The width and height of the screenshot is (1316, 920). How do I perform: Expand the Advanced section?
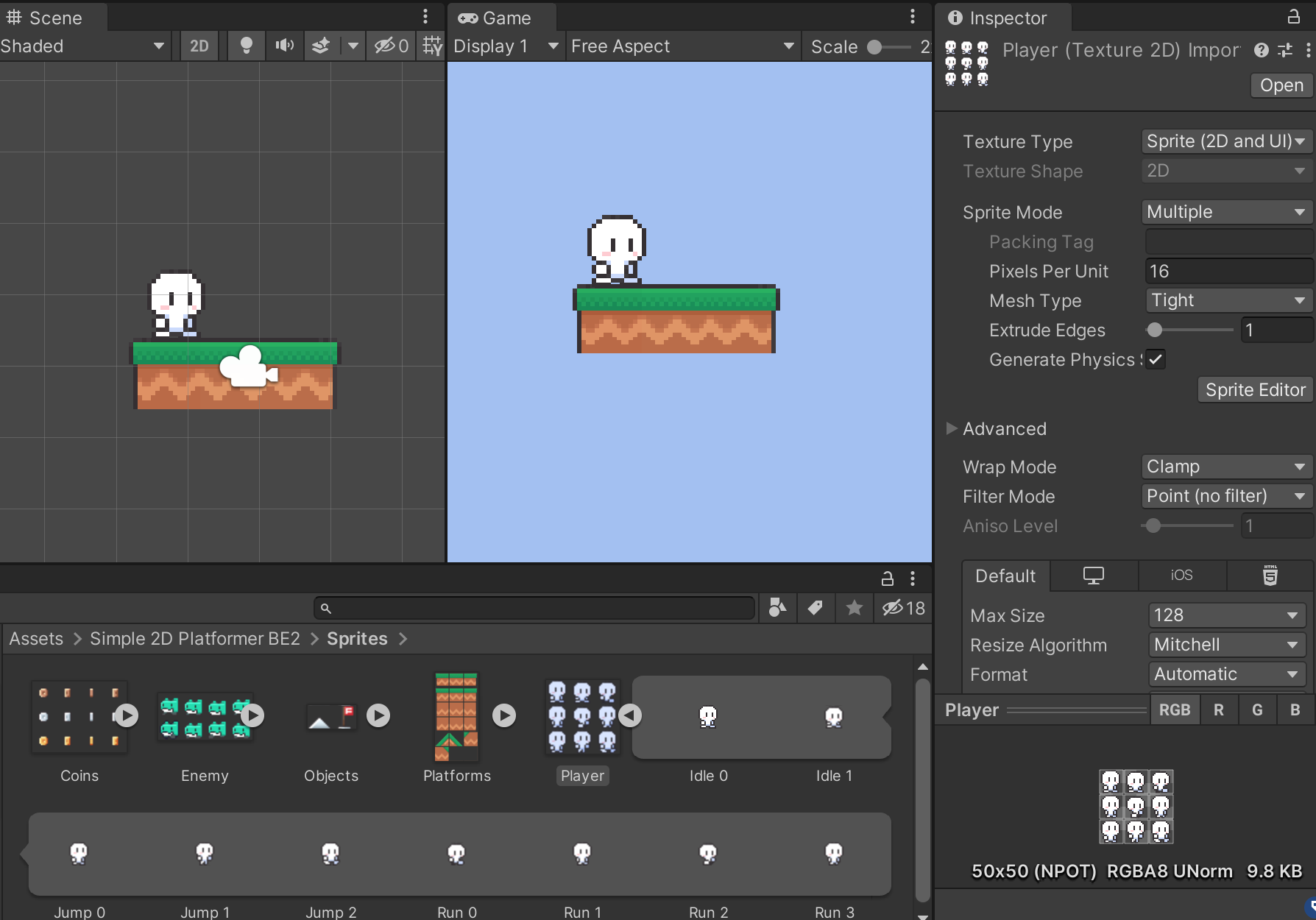(x=952, y=428)
